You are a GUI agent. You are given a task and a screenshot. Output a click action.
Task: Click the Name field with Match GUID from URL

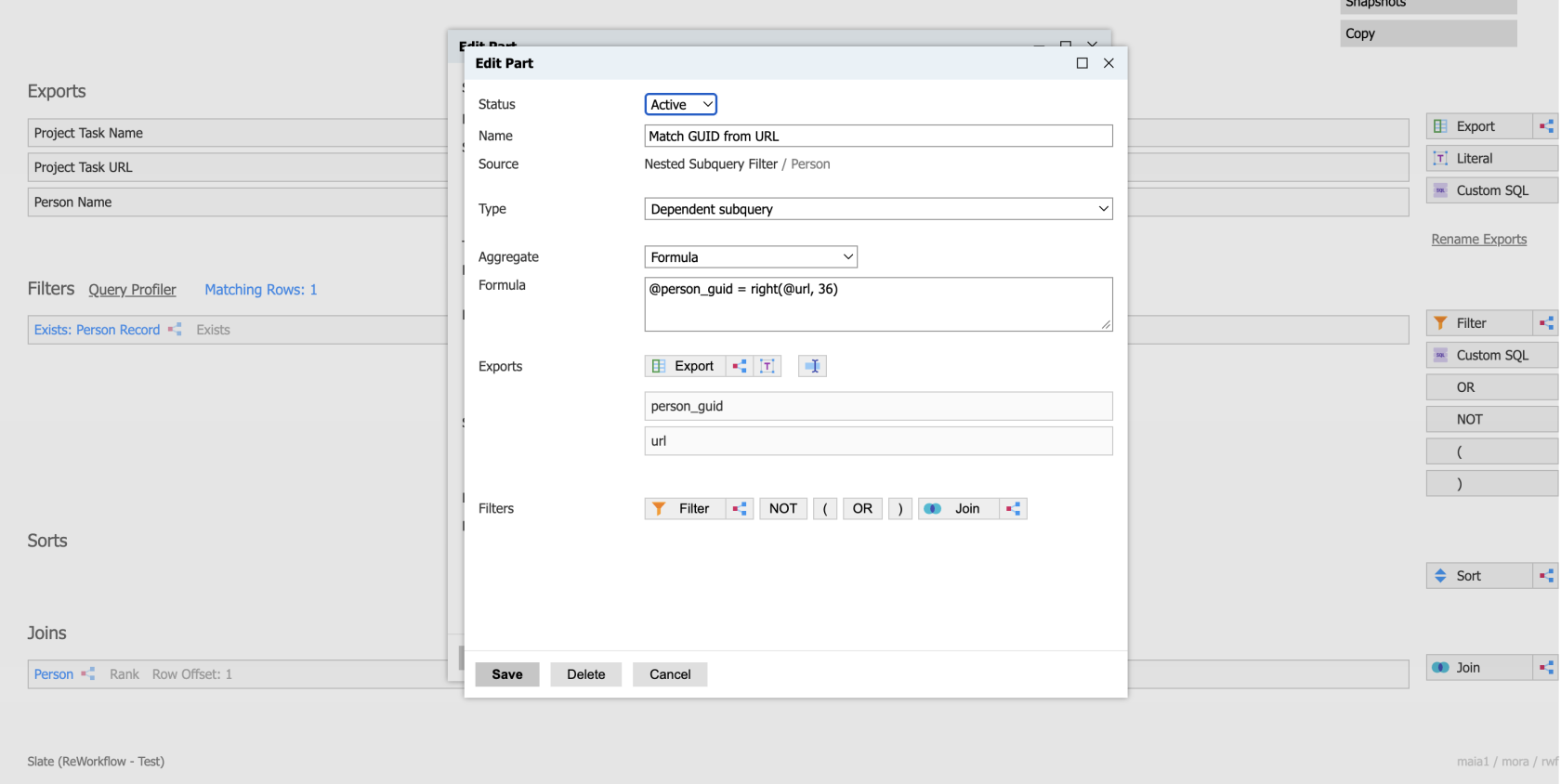point(878,136)
